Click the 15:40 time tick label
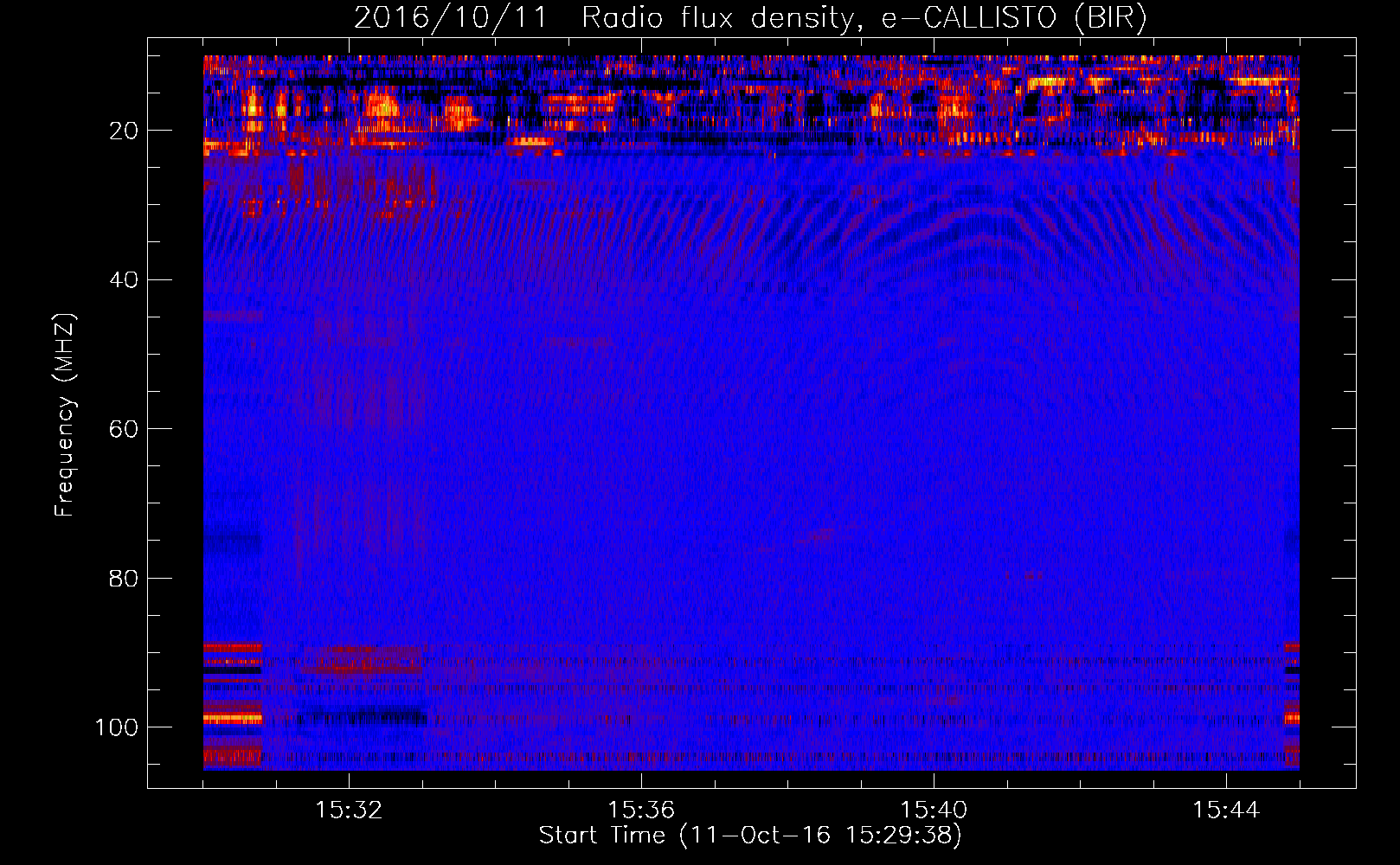 [x=934, y=810]
